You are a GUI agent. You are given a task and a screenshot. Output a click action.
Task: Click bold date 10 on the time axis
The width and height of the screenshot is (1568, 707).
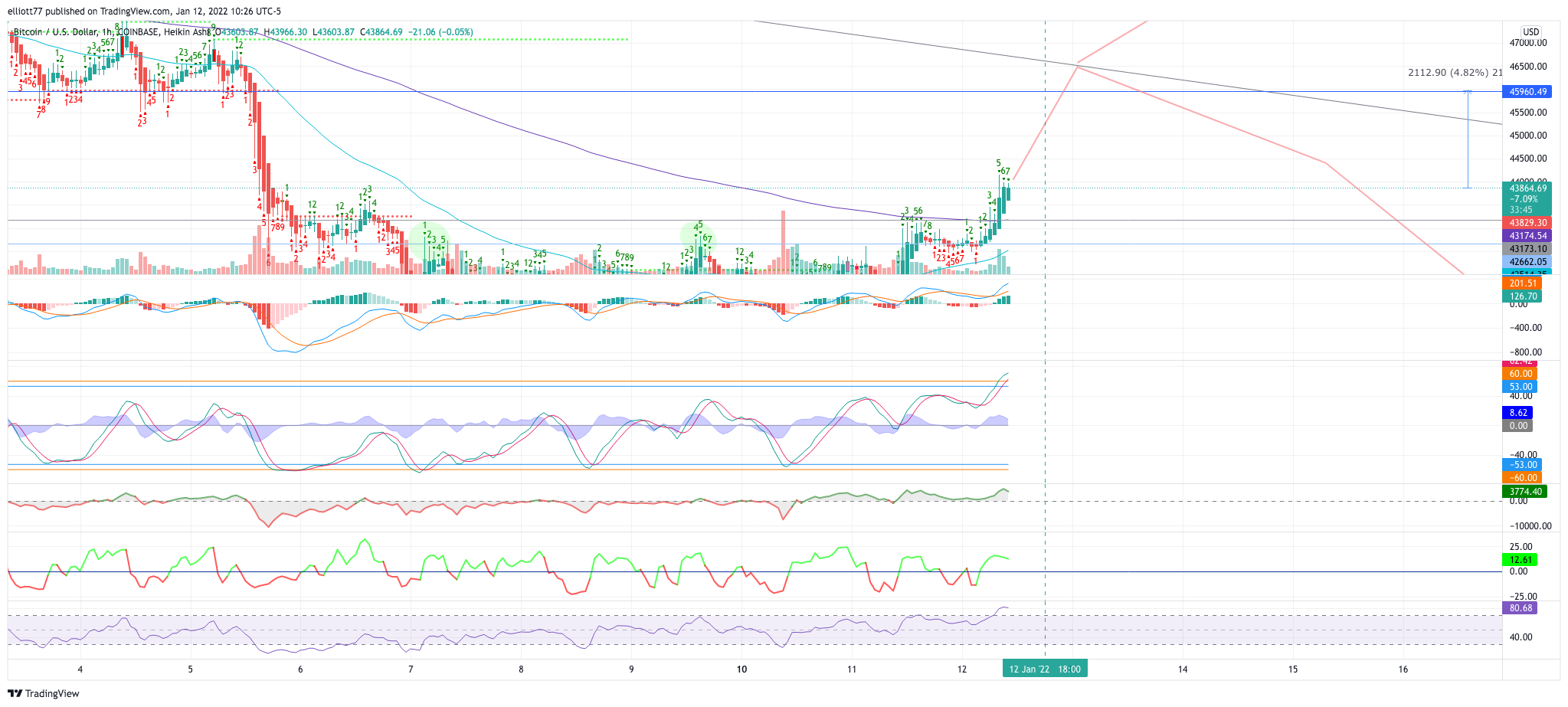tap(741, 669)
